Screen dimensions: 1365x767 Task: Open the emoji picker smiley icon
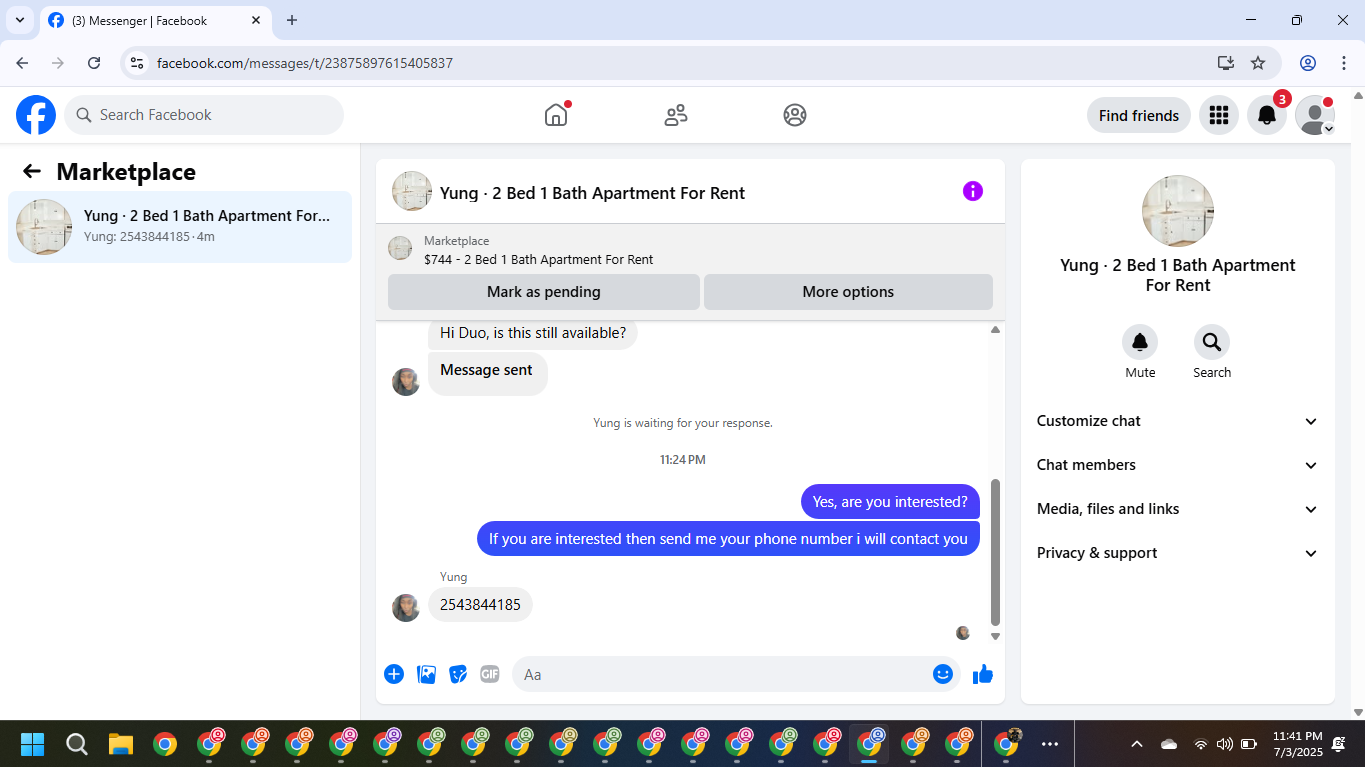(943, 674)
